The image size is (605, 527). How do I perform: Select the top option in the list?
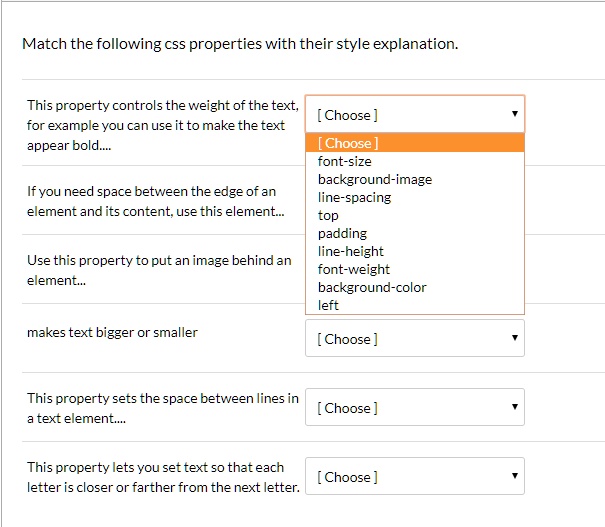pos(329,215)
